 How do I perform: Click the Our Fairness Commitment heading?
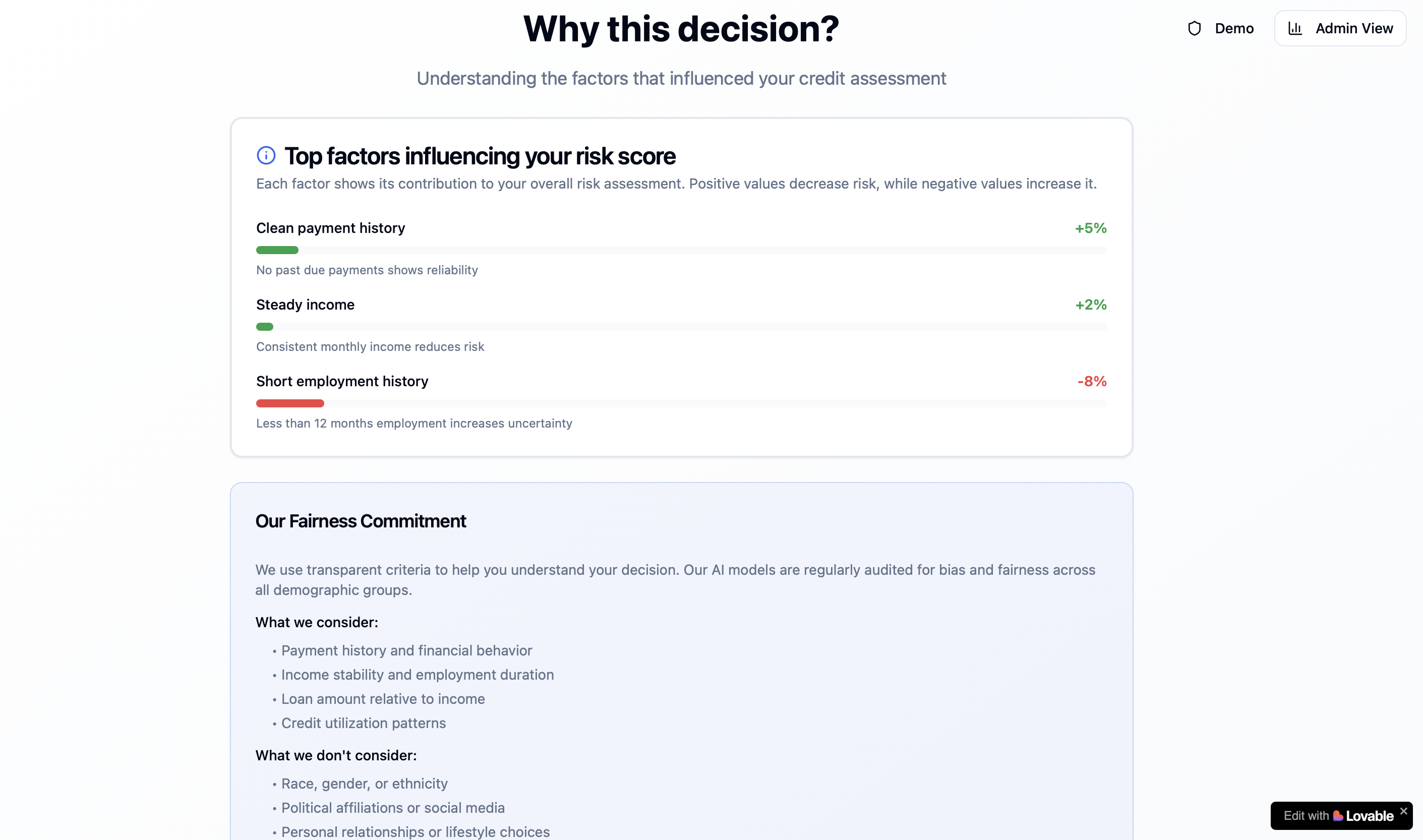pyautogui.click(x=361, y=521)
